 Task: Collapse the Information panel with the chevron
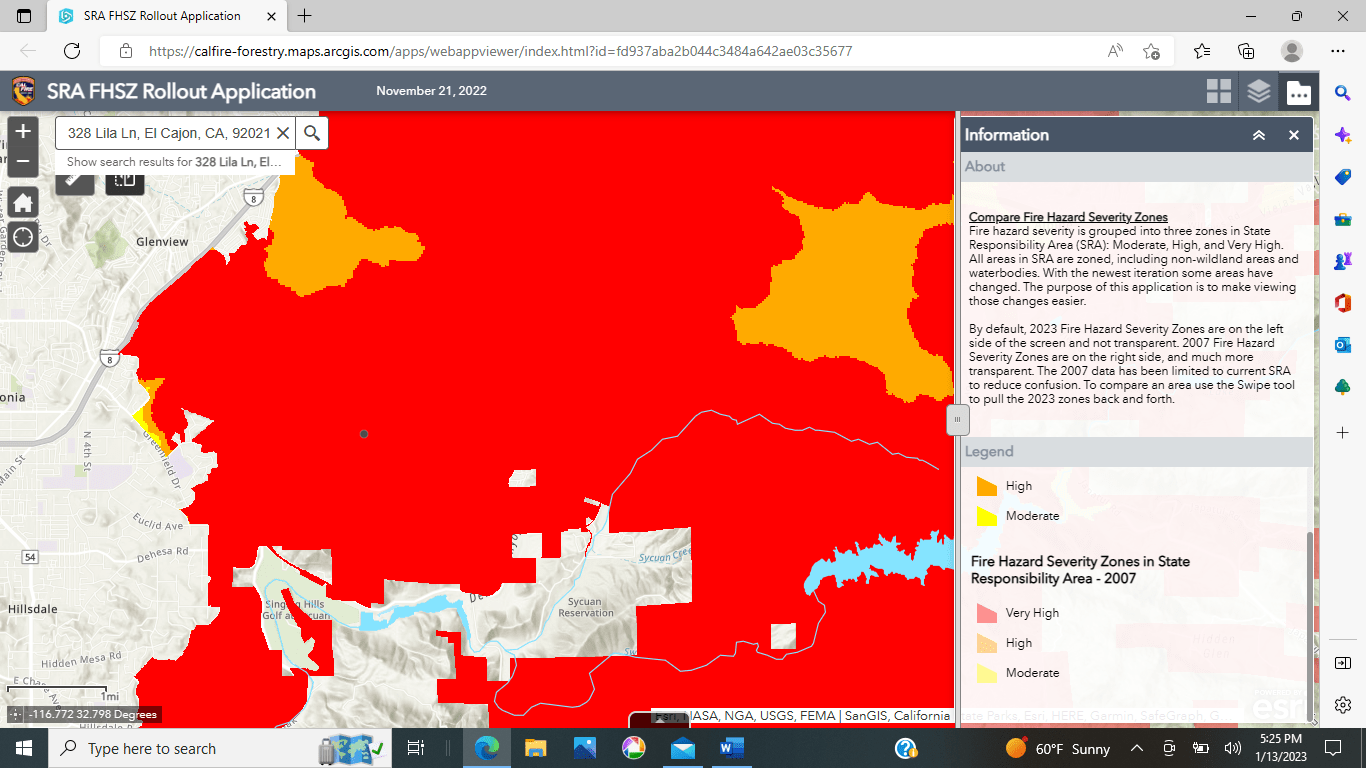pos(1259,134)
